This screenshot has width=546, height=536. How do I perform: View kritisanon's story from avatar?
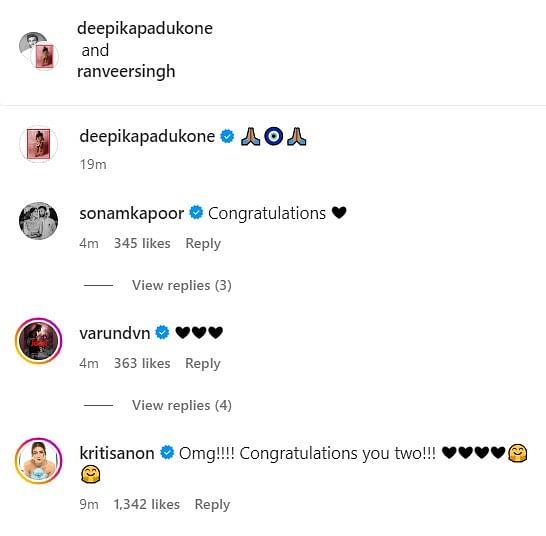pos(38,461)
